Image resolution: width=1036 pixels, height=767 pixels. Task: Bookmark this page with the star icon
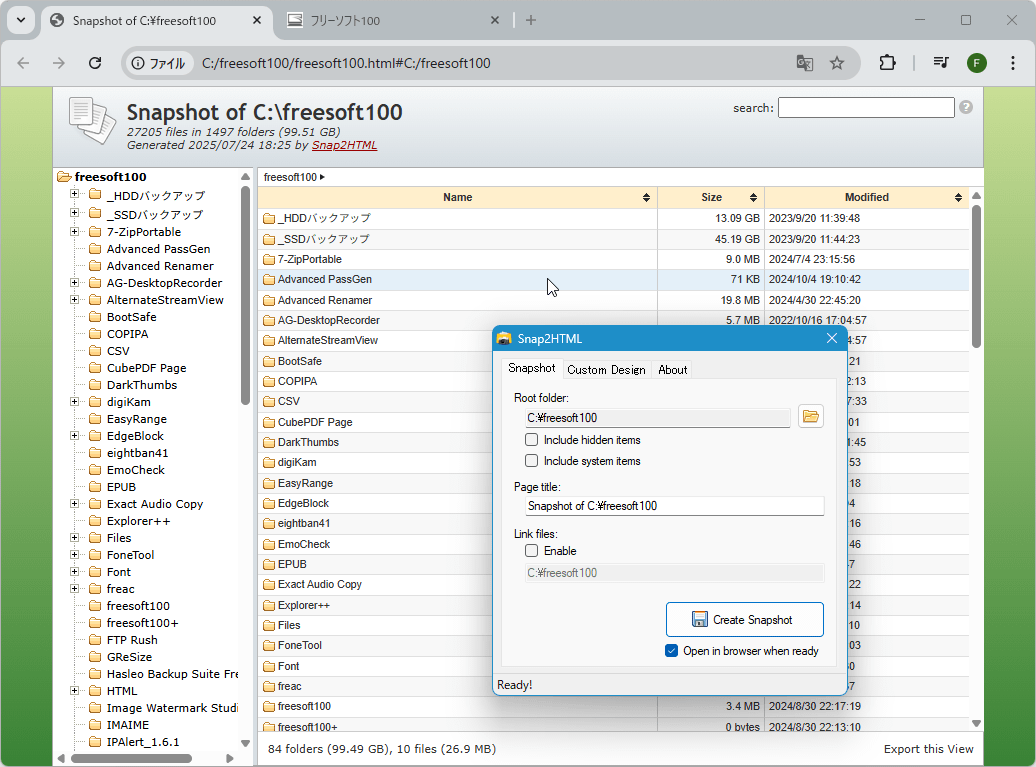click(x=836, y=63)
